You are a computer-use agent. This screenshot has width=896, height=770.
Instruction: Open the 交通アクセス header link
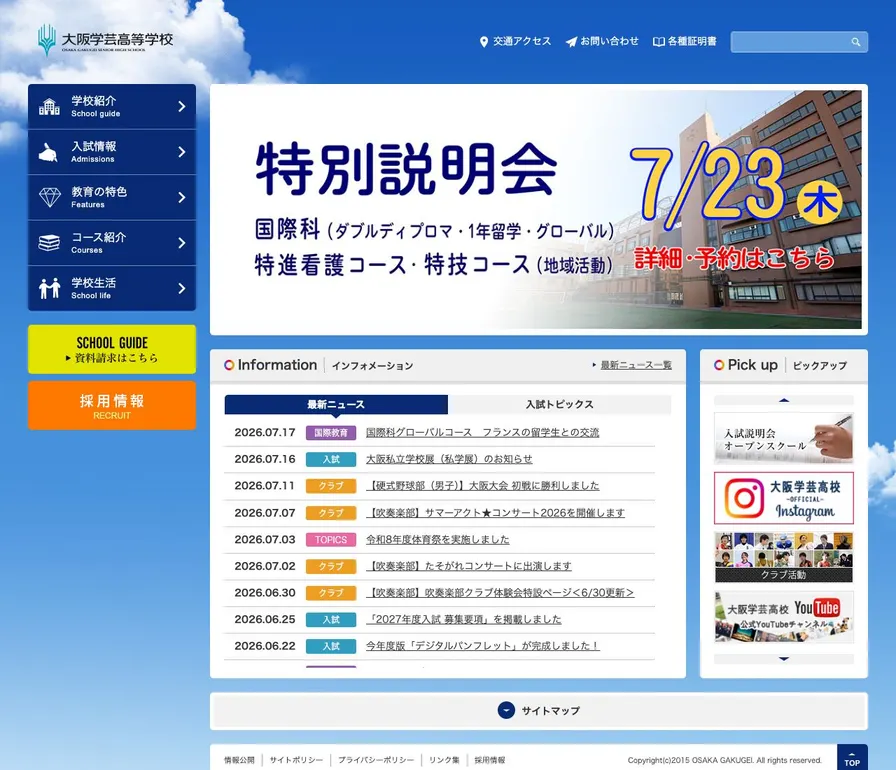pos(515,42)
